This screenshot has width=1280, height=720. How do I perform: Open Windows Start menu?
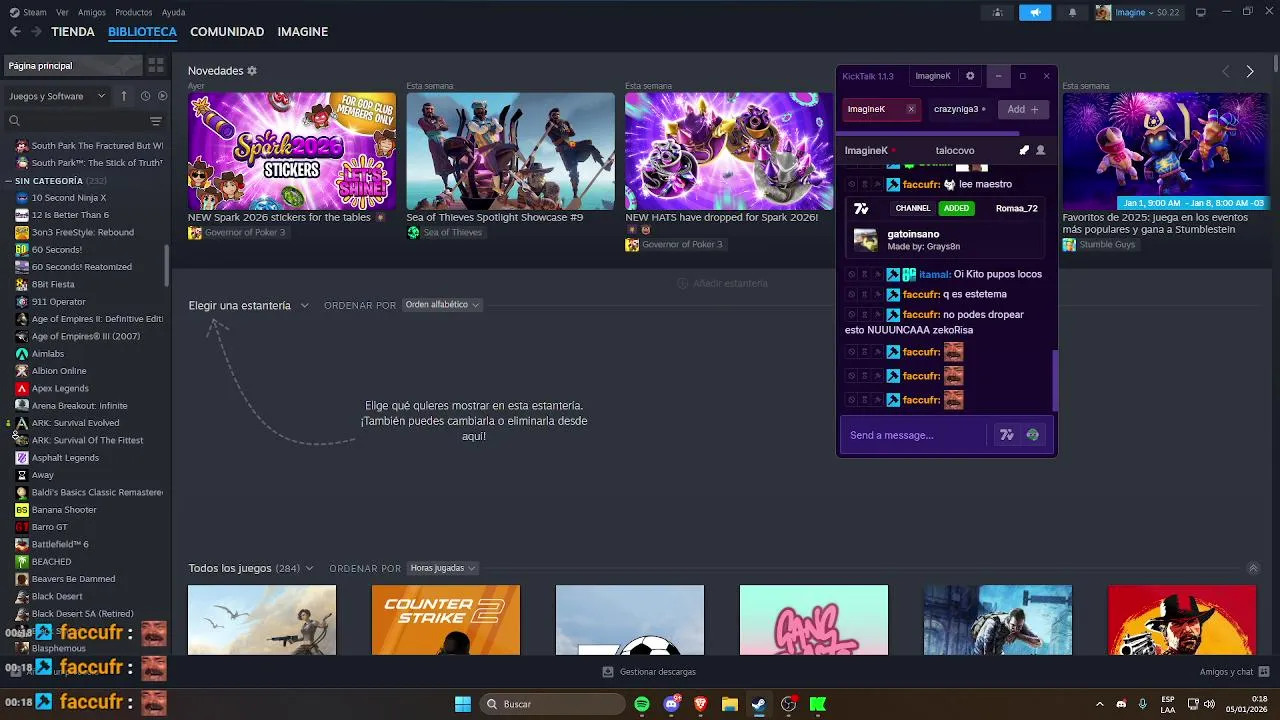(463, 704)
